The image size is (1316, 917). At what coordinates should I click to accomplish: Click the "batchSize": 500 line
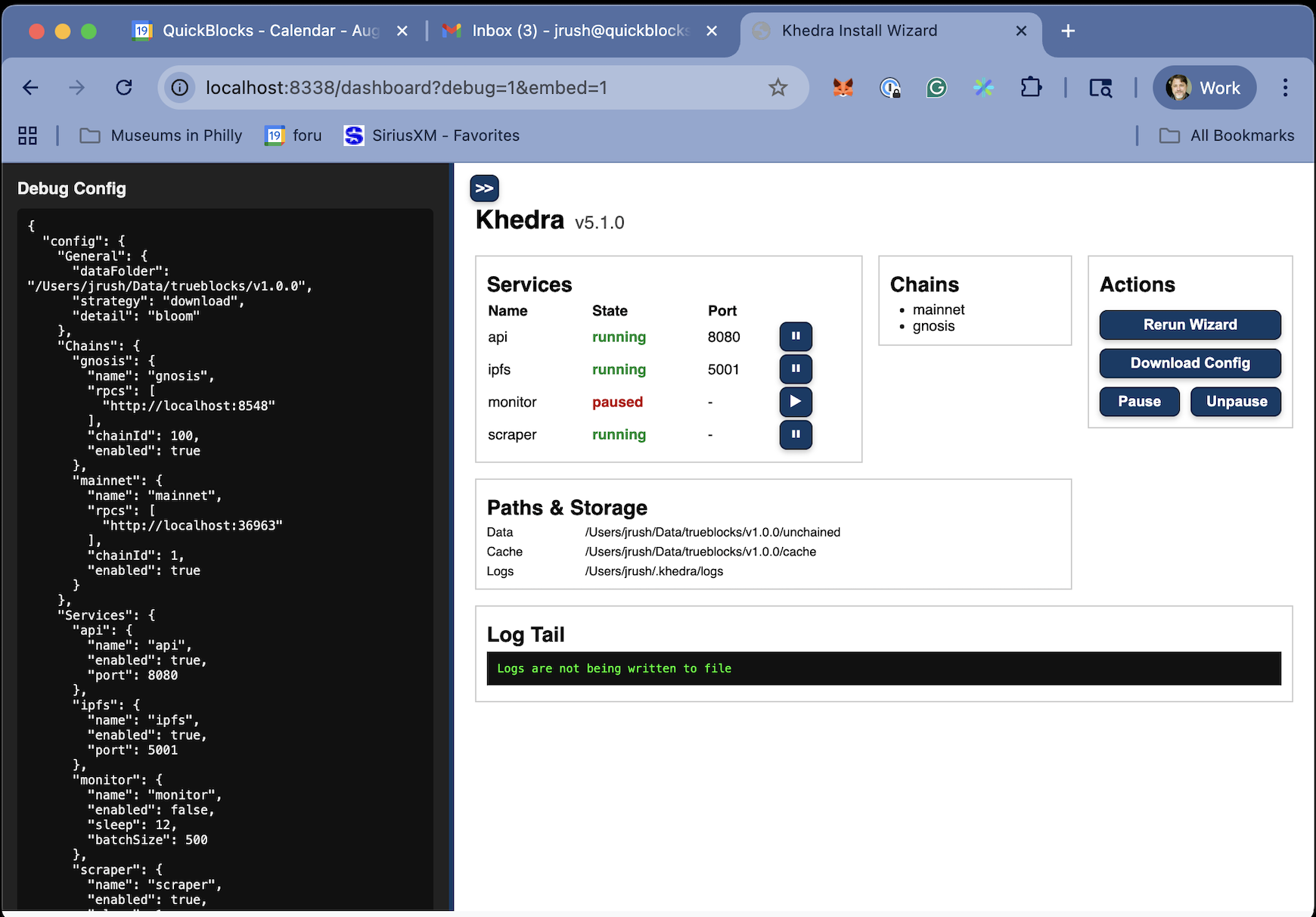pyautogui.click(x=147, y=840)
